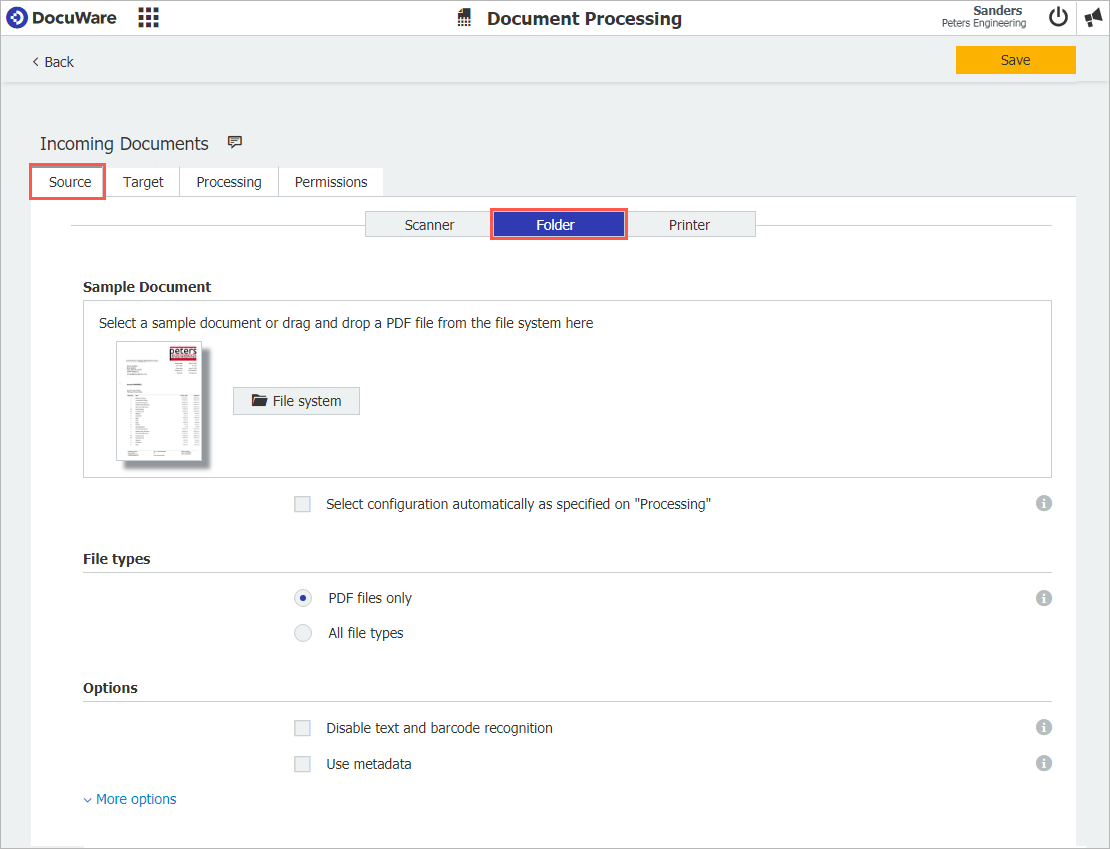Viewport: 1110px width, 849px height.
Task: Open the comment icon beside Incoming Documents
Action: pos(234,142)
